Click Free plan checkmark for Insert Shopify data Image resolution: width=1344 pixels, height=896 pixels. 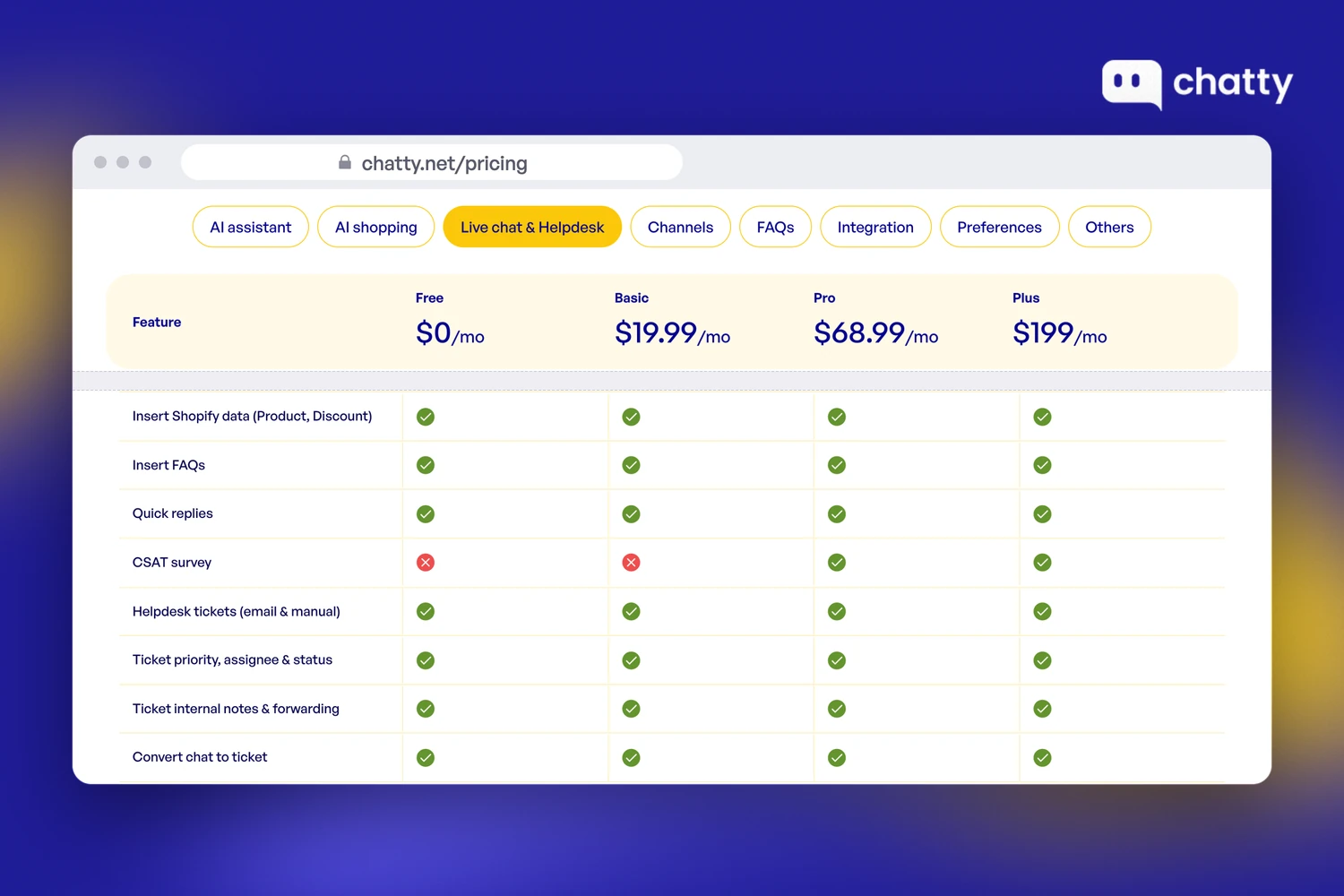(426, 417)
